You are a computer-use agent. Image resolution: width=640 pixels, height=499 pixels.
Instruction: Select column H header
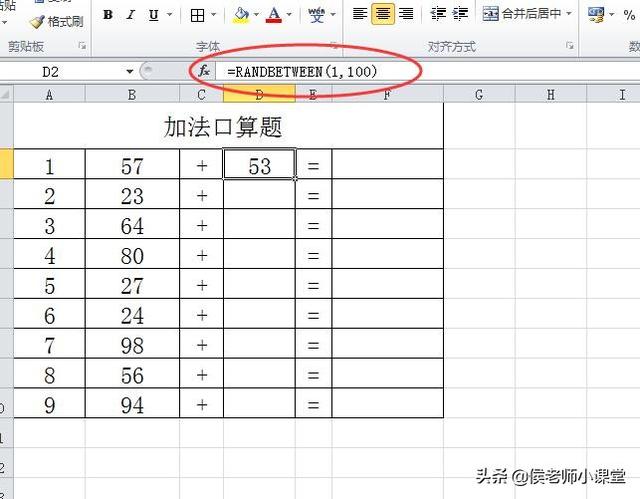click(x=551, y=95)
